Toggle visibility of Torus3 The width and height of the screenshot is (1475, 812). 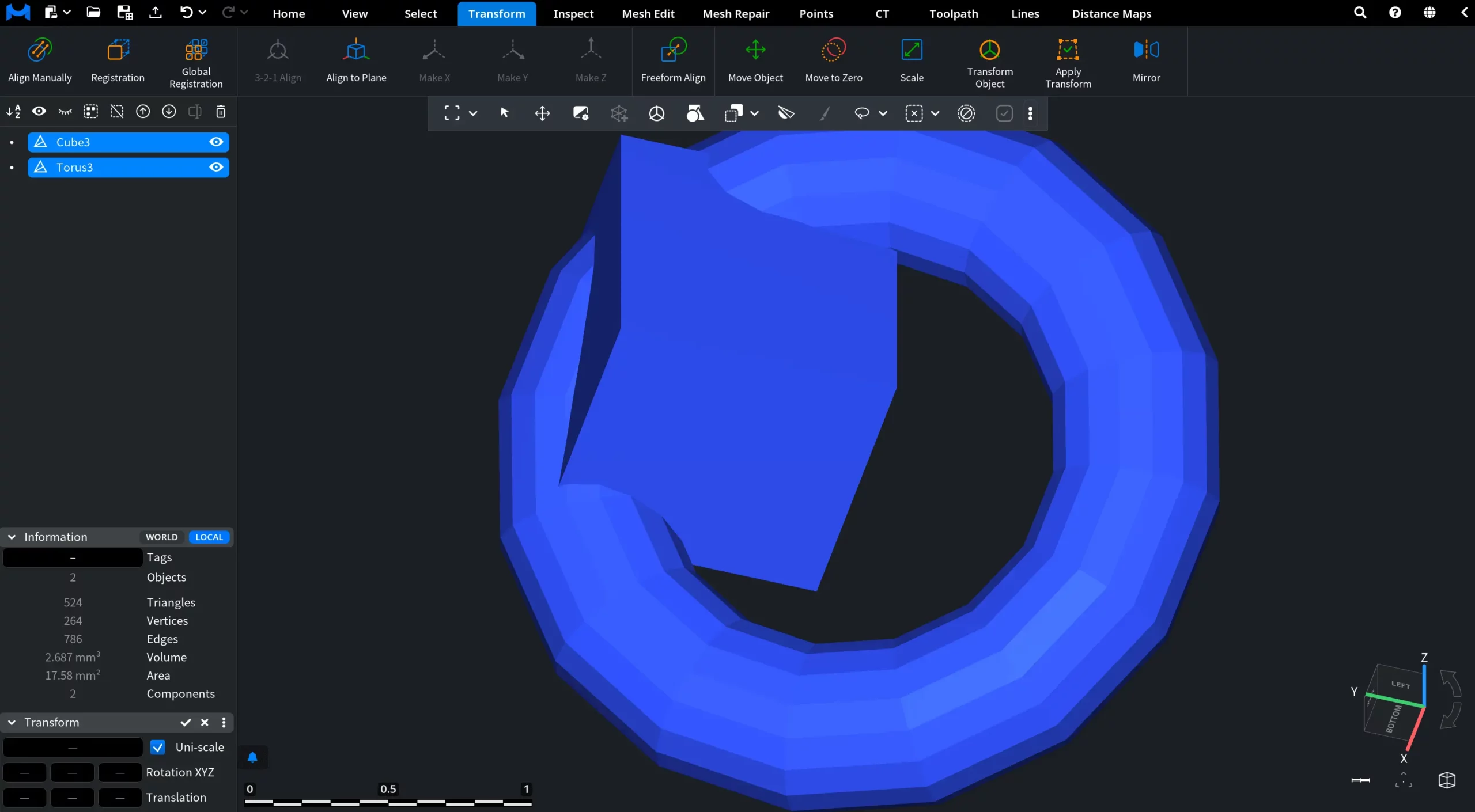click(216, 168)
